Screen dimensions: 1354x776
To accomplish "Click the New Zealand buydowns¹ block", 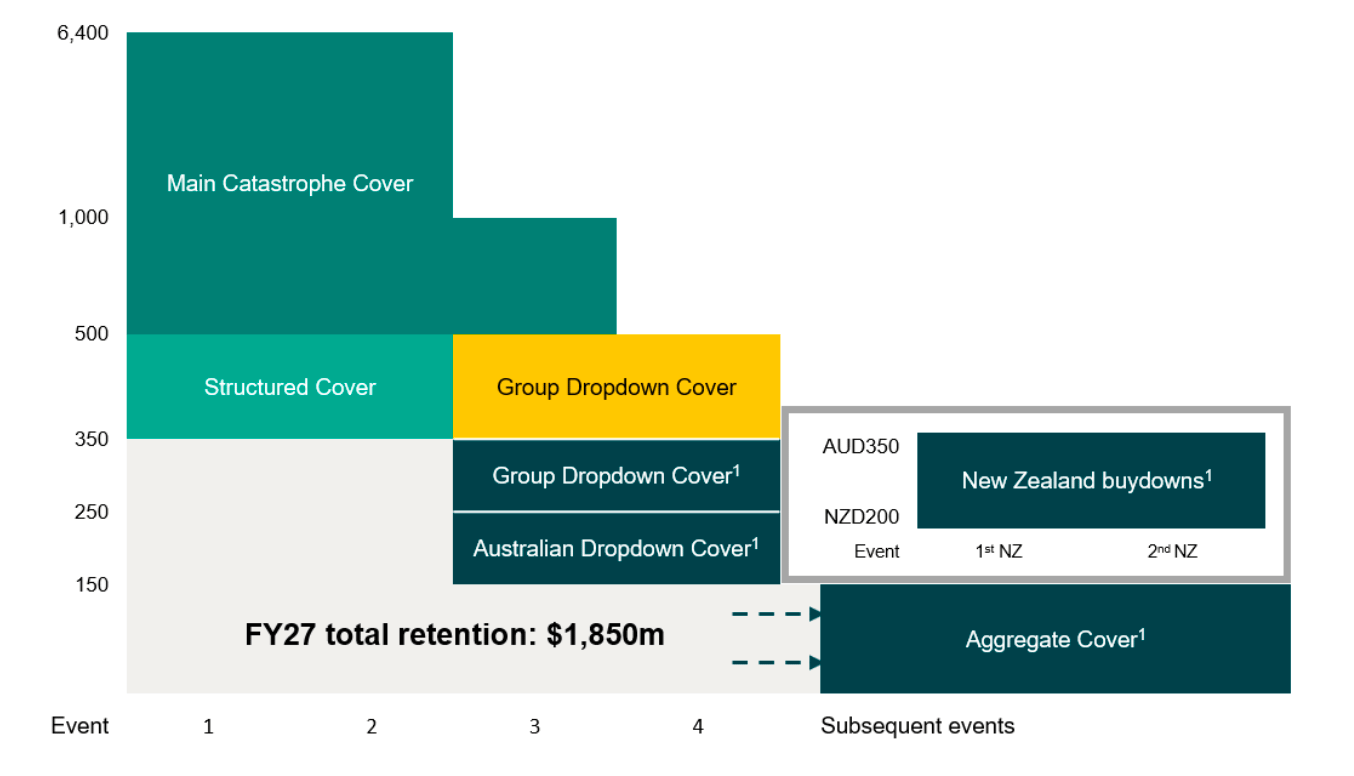I will [x=1091, y=481].
